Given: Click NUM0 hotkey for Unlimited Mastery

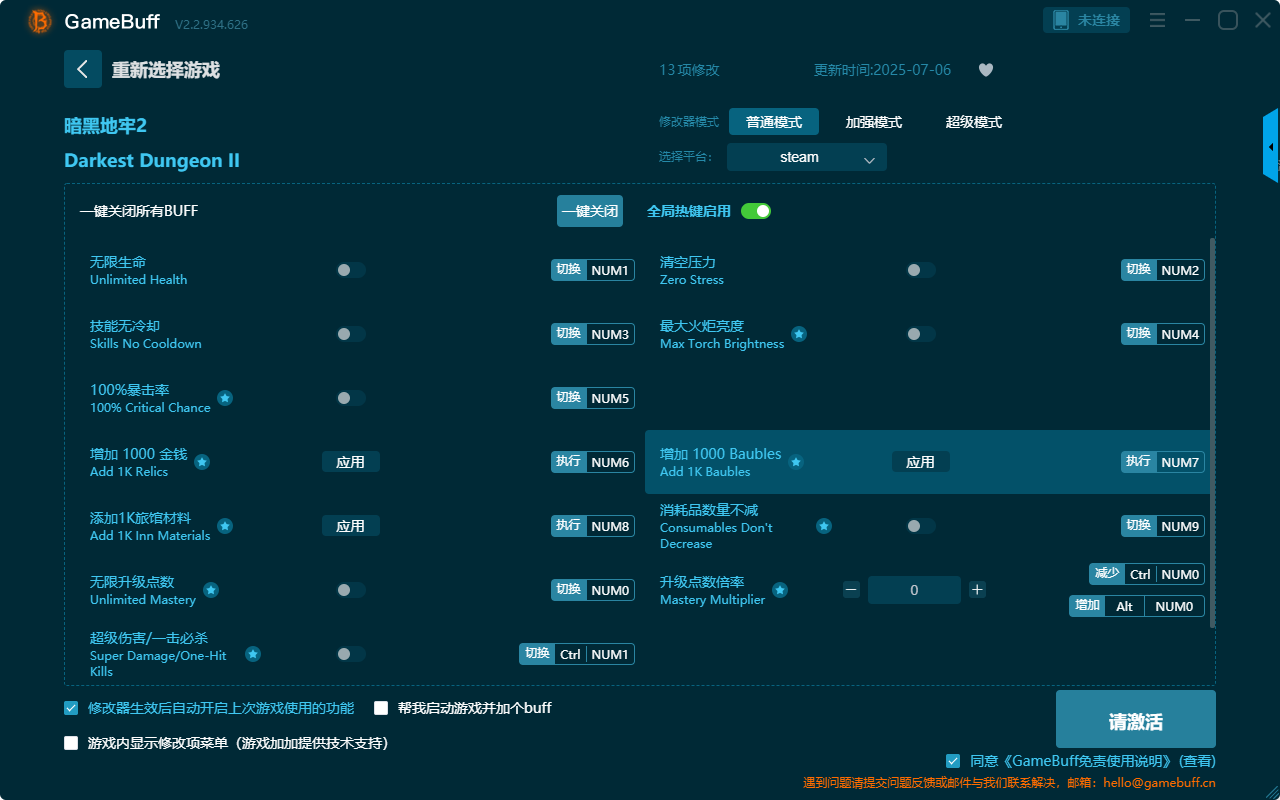Looking at the screenshot, I should point(593,590).
